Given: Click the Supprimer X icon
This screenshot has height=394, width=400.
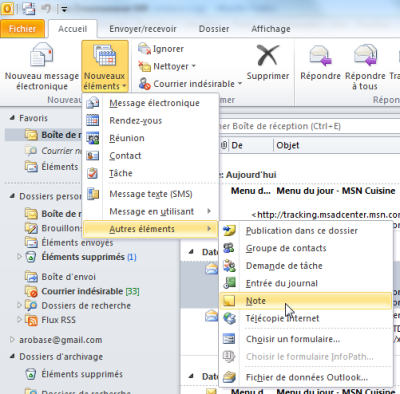Looking at the screenshot, I should [268, 55].
